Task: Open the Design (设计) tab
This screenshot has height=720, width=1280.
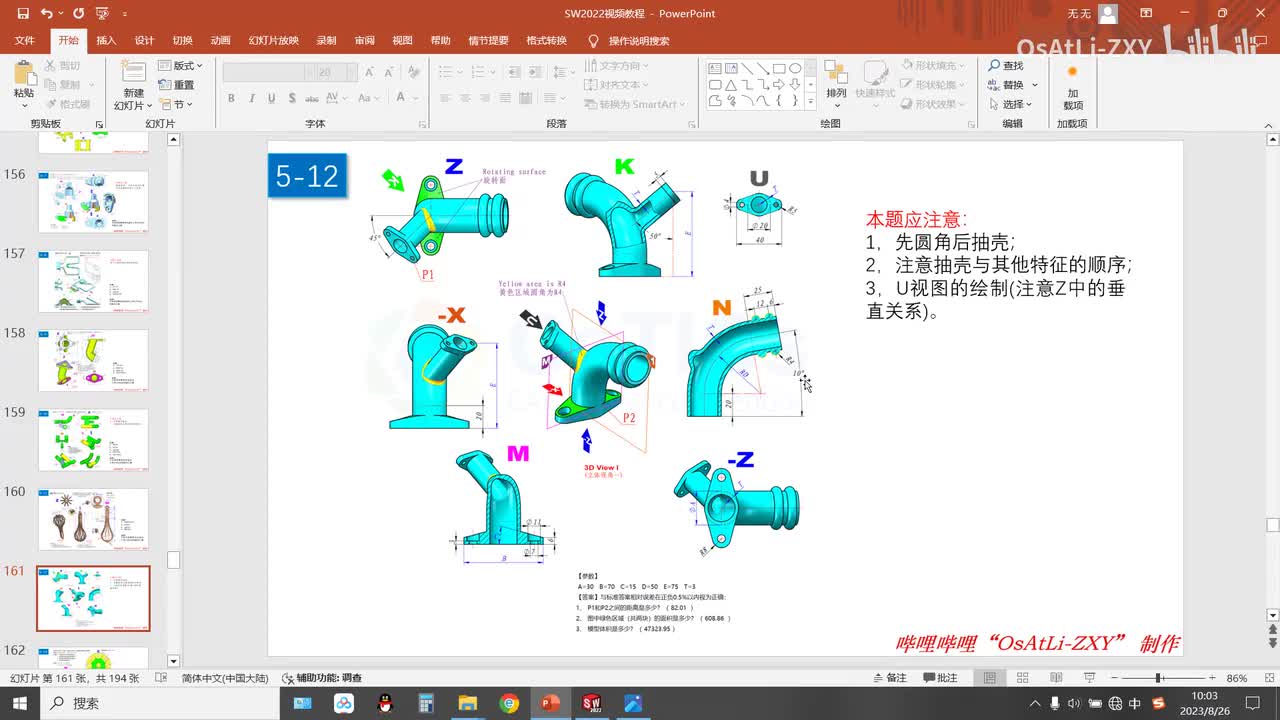Action: coord(144,41)
